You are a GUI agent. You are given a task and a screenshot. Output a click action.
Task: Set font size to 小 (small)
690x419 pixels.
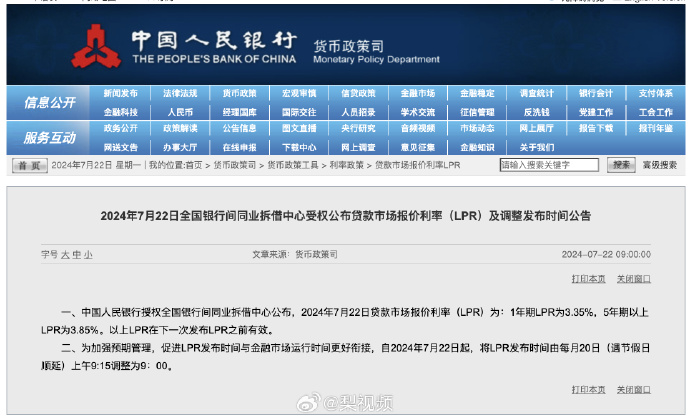click(87, 255)
